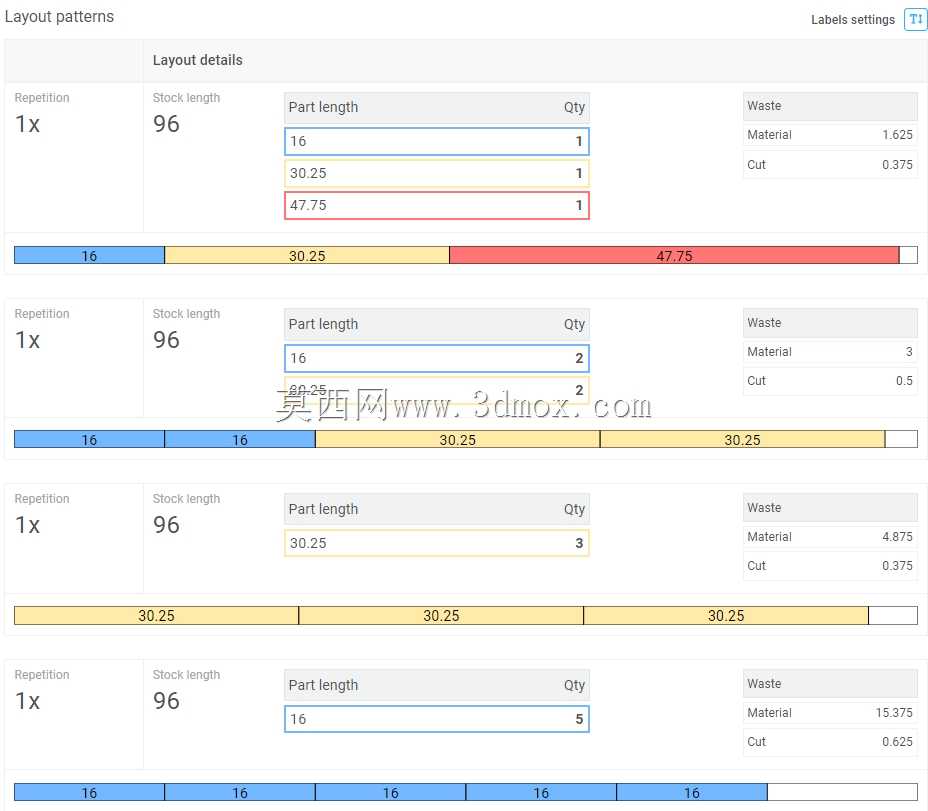Screen dimensions: 928x811
Task: Click Cut waste row beside Material 3
Action: coord(830,381)
